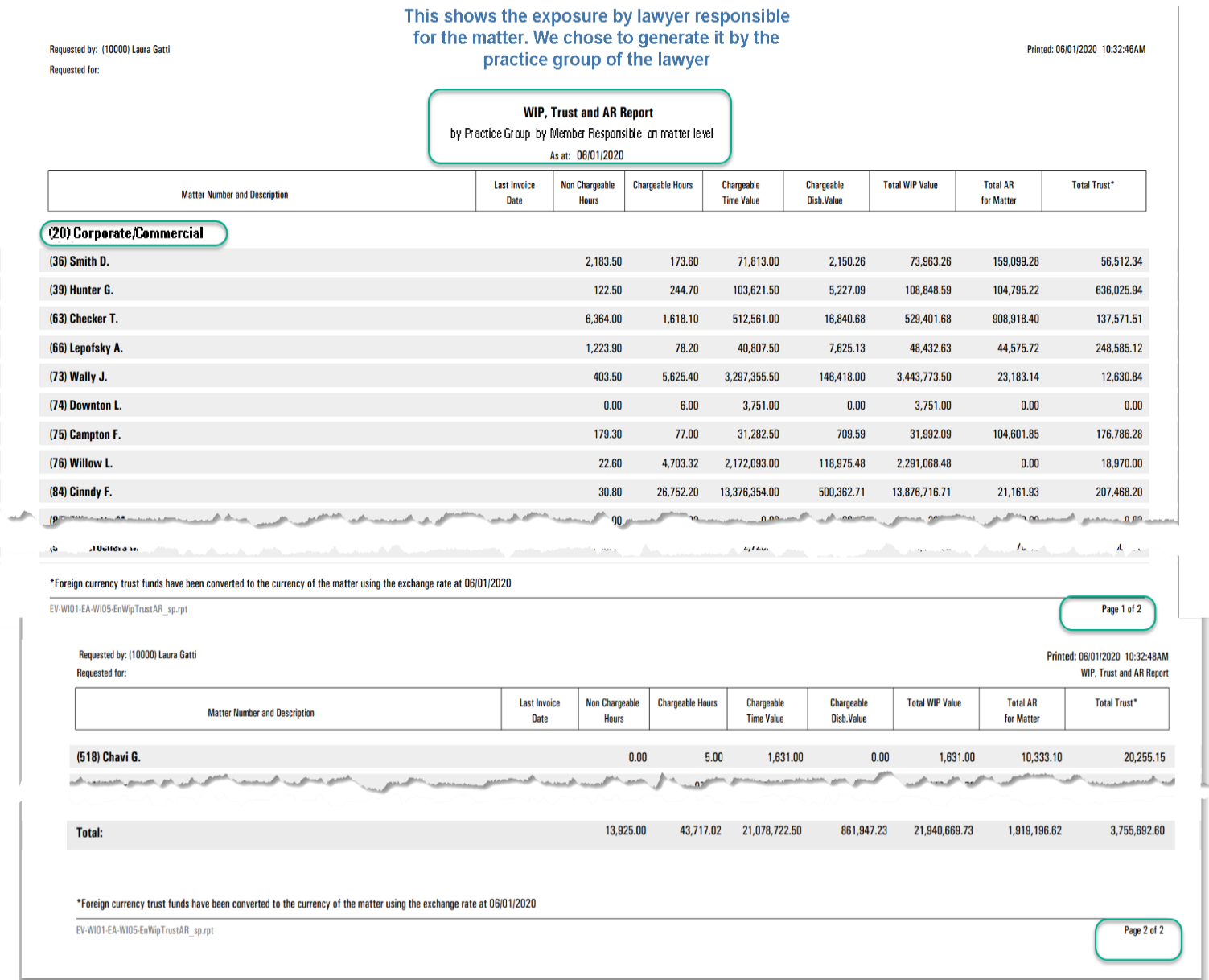Select the (84) Cinndy F. row label
The width and height of the screenshot is (1209, 980).
(x=80, y=492)
